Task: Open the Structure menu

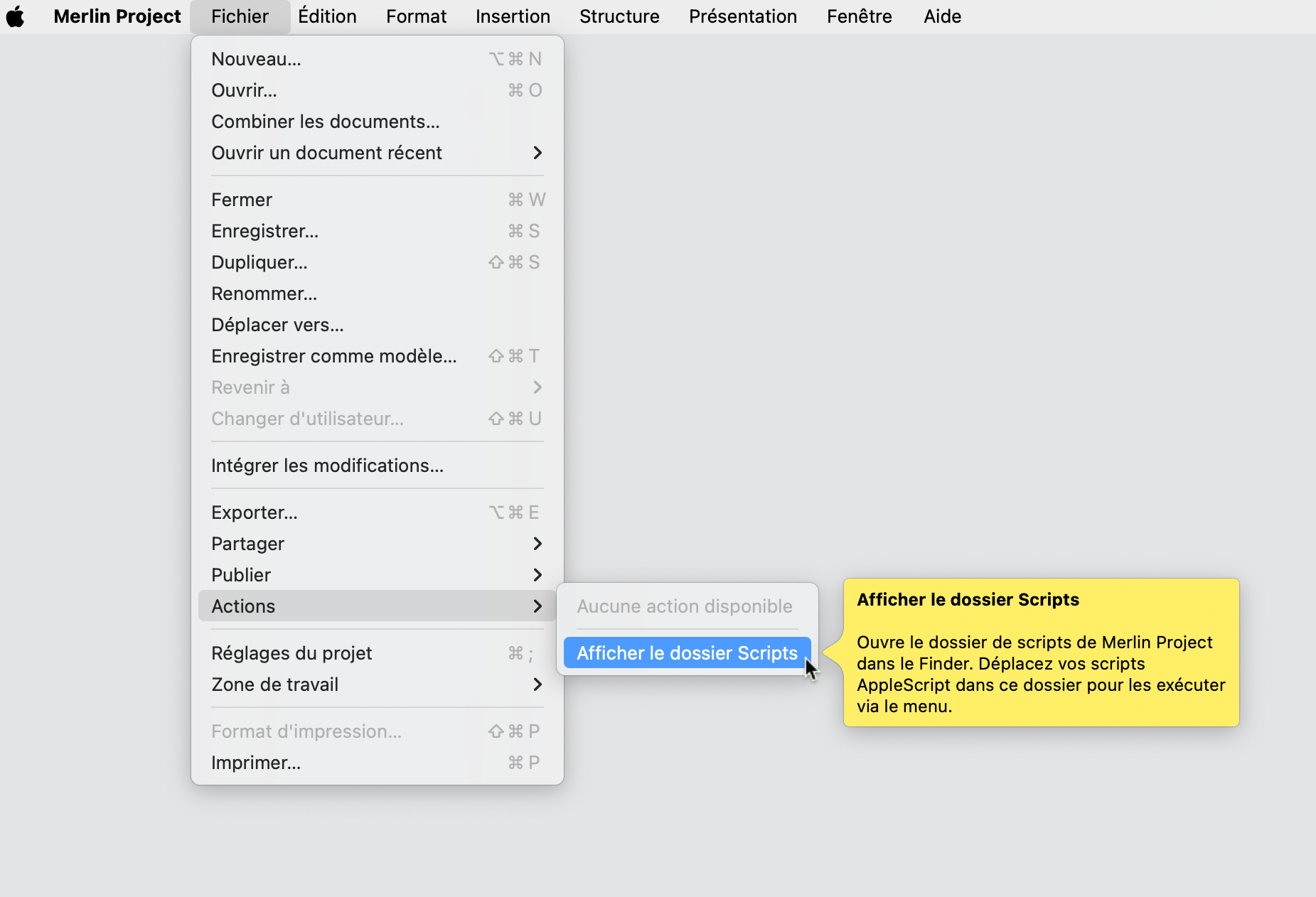Action: point(619,16)
